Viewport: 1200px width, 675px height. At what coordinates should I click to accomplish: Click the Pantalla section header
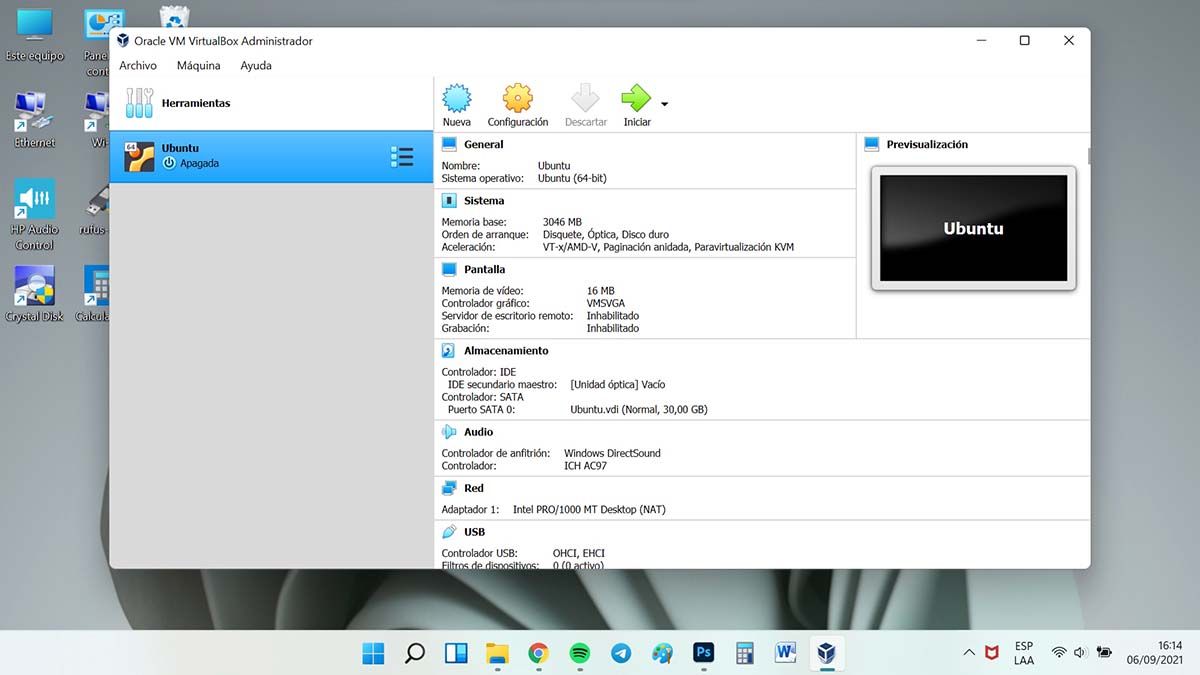484,270
